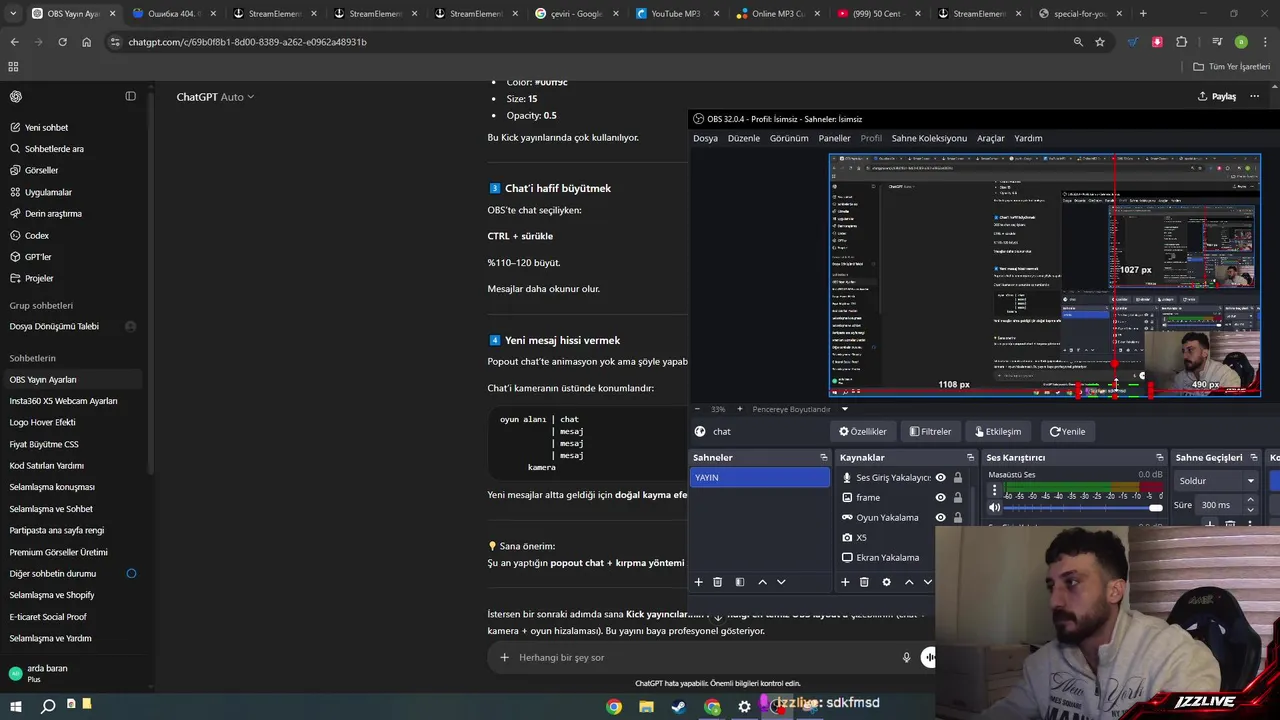The height and width of the screenshot is (720, 1280).
Task: Open the OBS Araçlar menu
Action: coord(991,138)
